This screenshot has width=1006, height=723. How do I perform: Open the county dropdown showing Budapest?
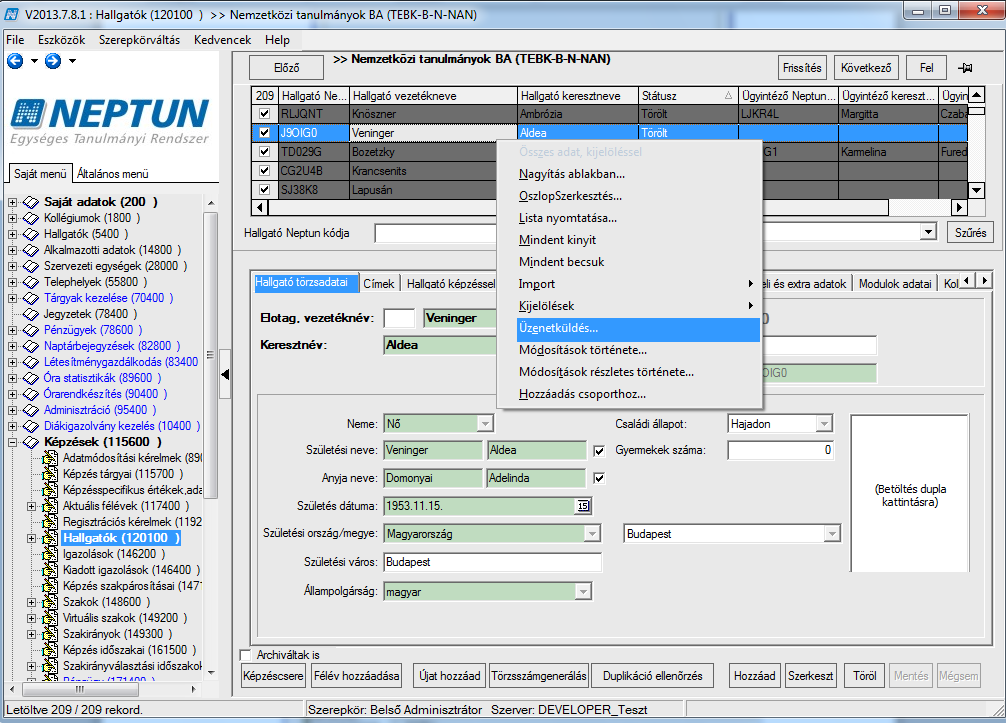click(x=832, y=534)
